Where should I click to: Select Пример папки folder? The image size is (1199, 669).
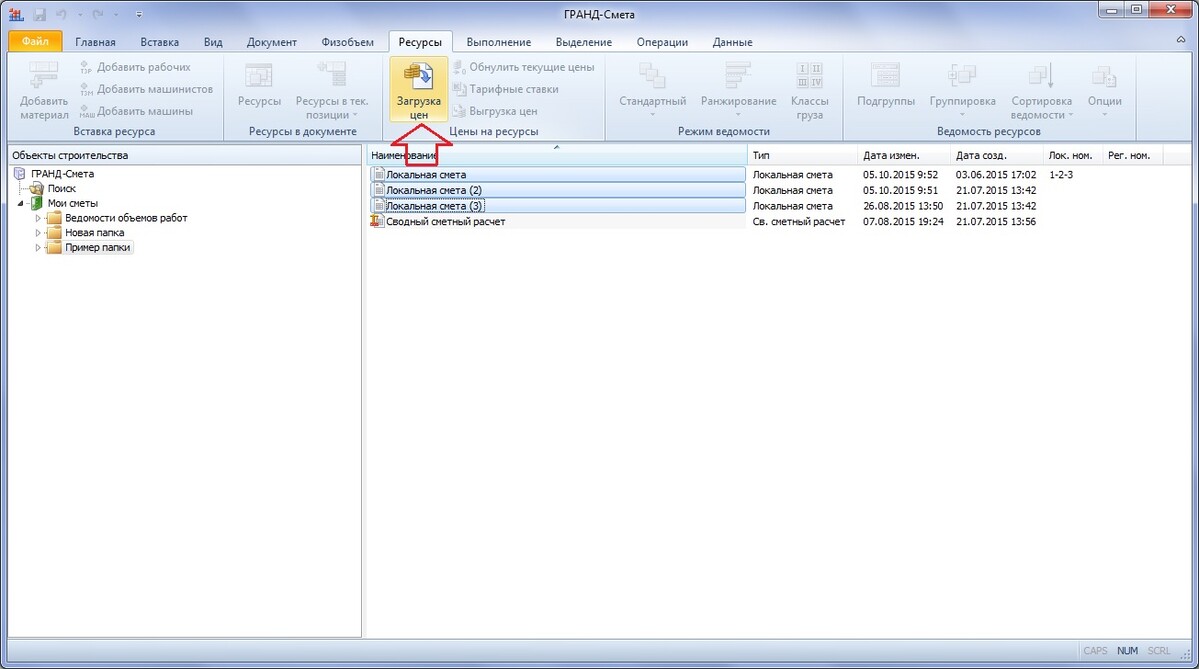pos(97,248)
